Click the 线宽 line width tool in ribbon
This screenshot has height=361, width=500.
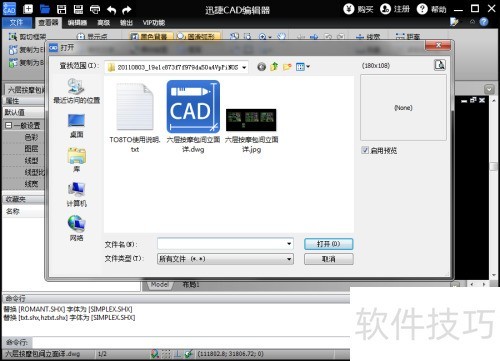pyautogui.click(x=368, y=36)
